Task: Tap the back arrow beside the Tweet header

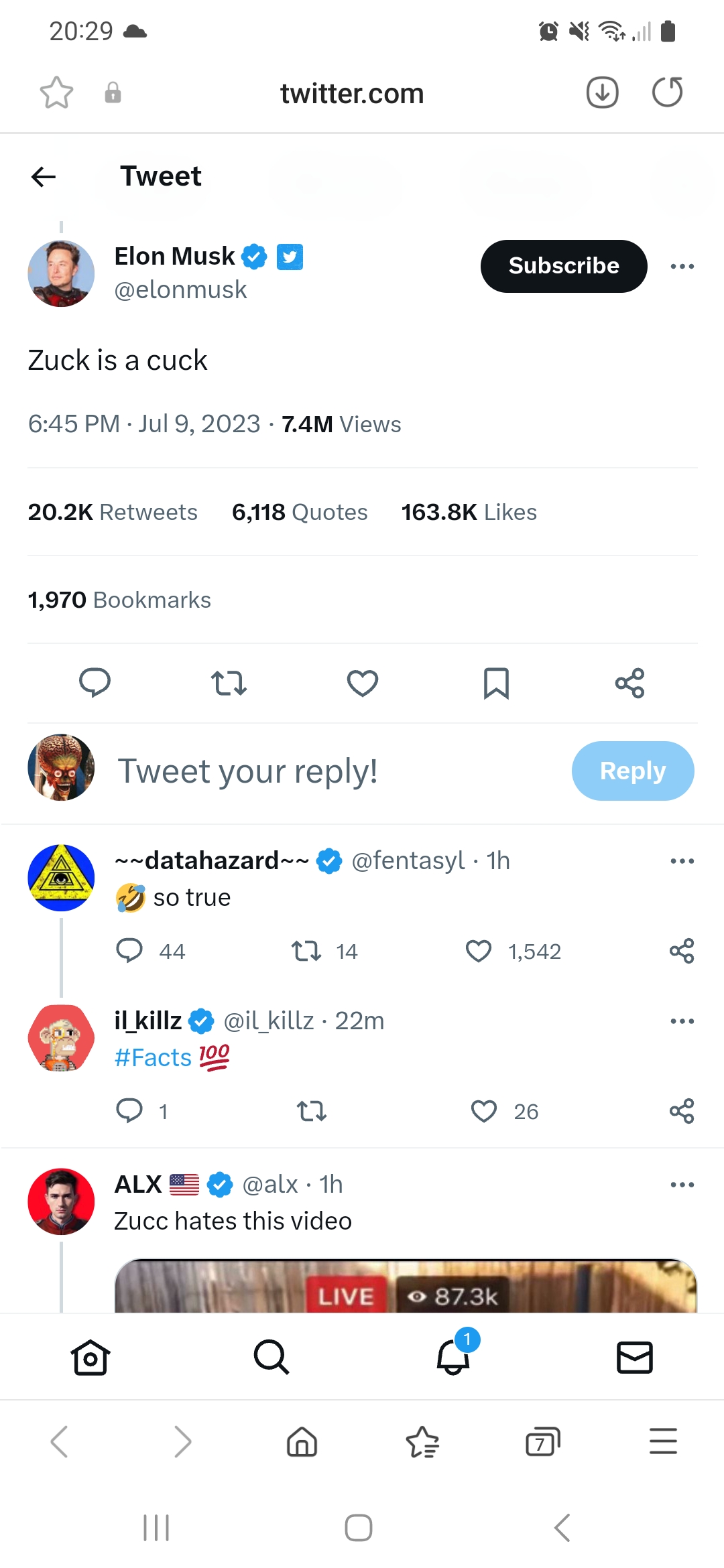Action: tap(44, 177)
